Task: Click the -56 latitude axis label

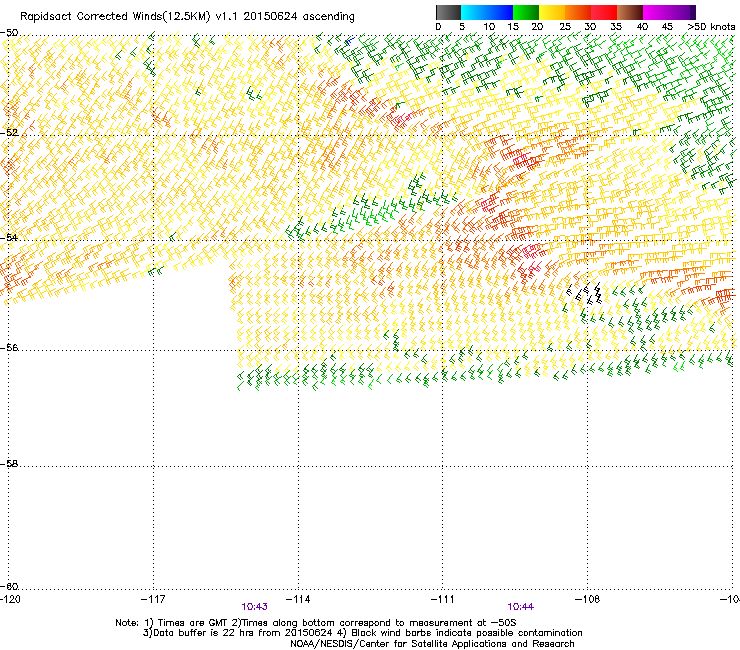Action: [x=9, y=347]
